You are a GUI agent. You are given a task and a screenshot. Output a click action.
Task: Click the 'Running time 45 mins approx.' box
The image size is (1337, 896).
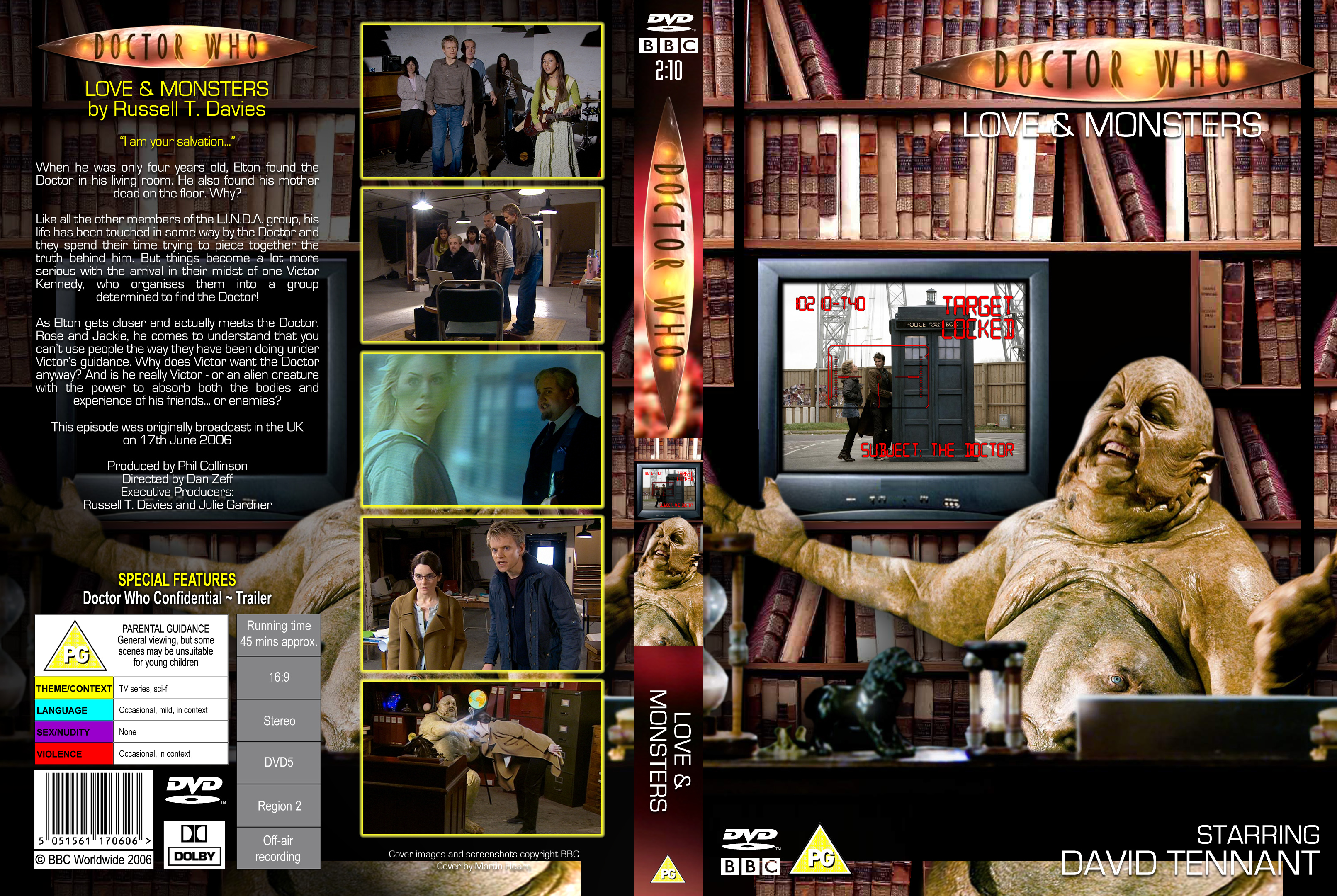pyautogui.click(x=279, y=634)
